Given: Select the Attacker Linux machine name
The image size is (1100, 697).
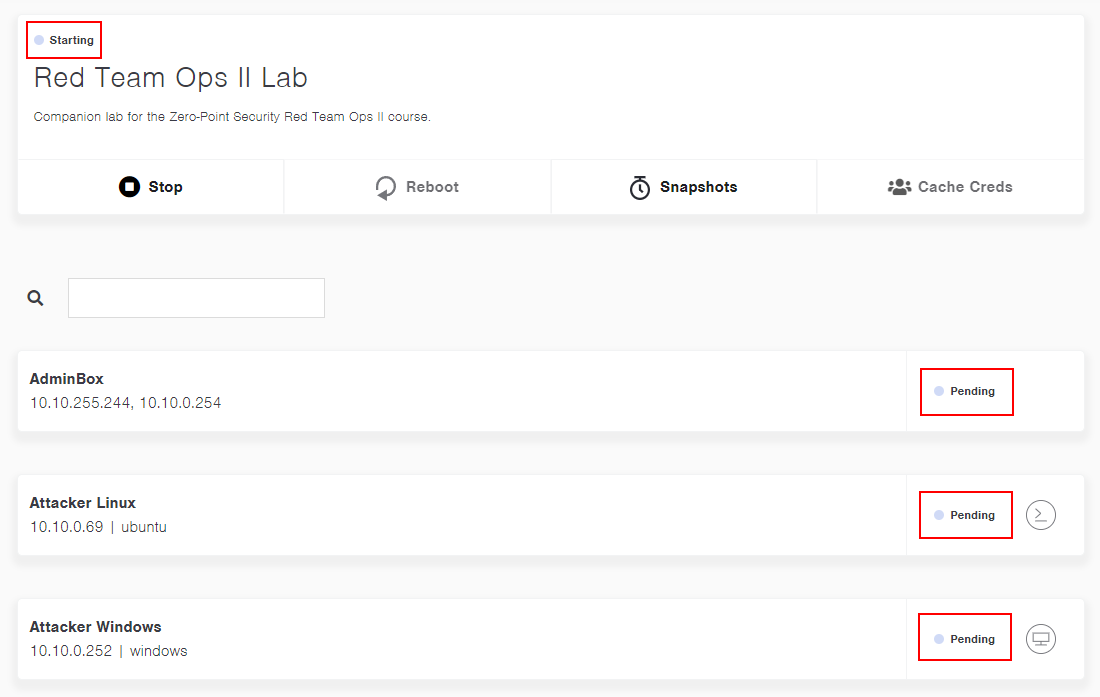Looking at the screenshot, I should (x=83, y=503).
